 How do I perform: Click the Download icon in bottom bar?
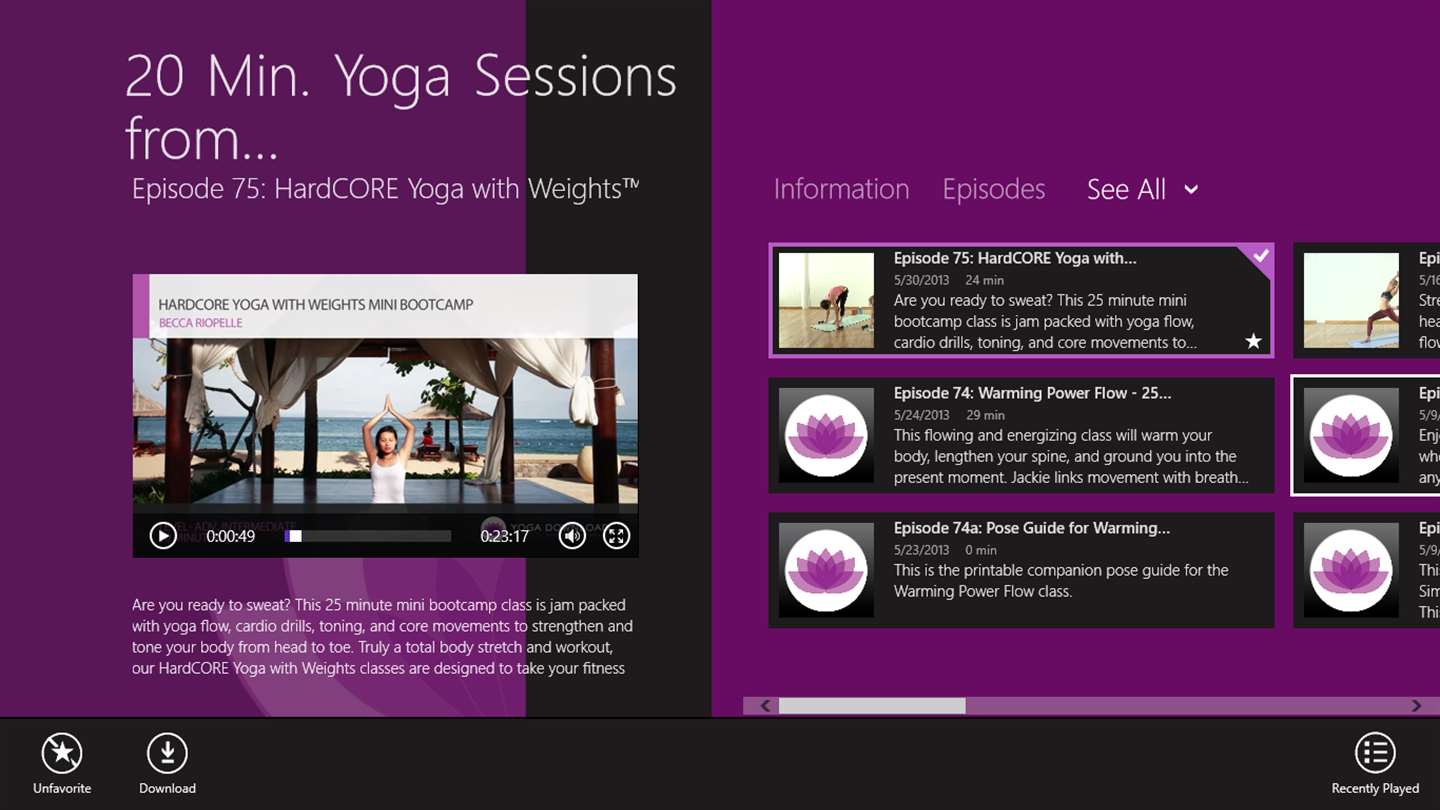[167, 753]
